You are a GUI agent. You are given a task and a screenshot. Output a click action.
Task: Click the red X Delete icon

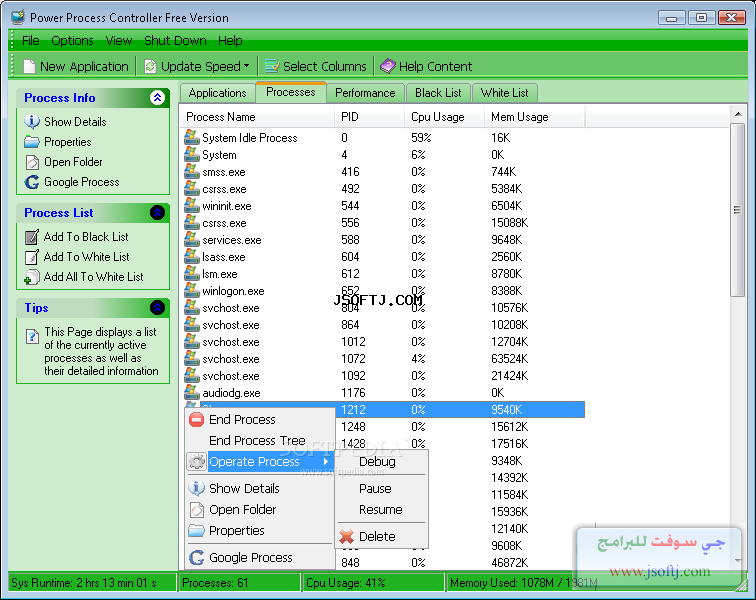click(347, 536)
